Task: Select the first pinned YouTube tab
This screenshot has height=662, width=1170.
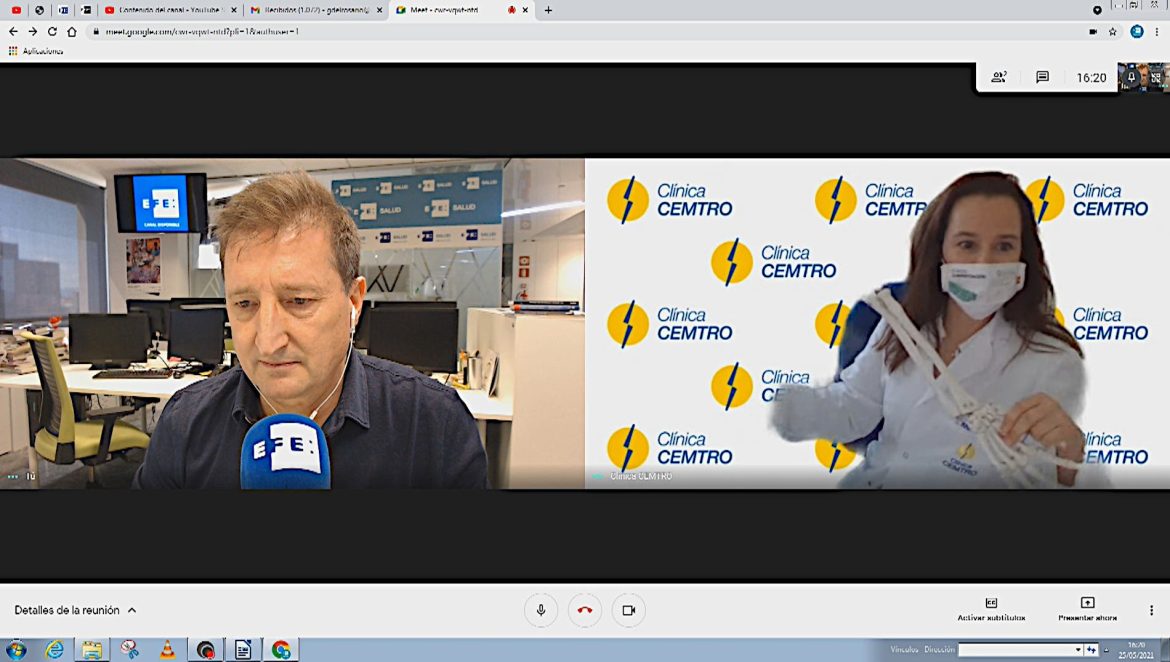Action: tap(16, 10)
